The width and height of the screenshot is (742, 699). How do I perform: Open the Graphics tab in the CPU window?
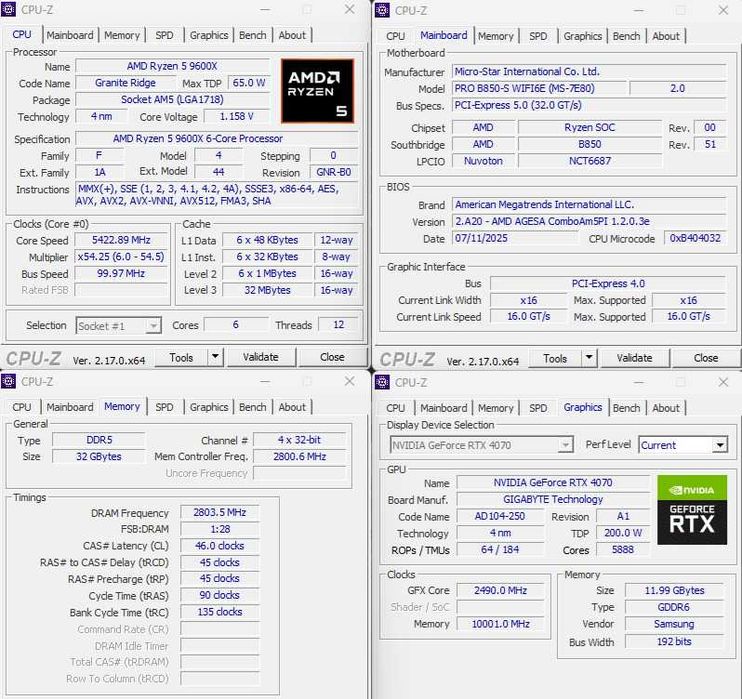point(209,35)
